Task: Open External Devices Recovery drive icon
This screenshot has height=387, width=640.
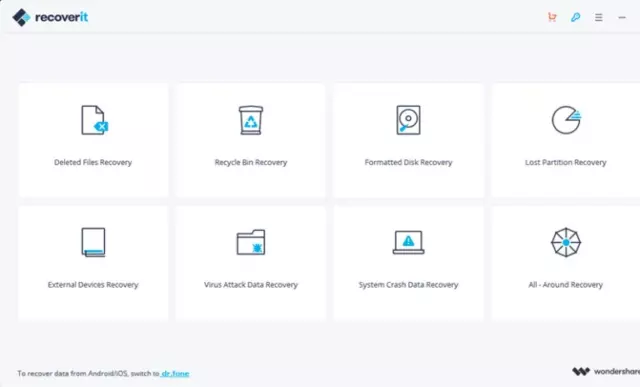Action: (x=93, y=242)
